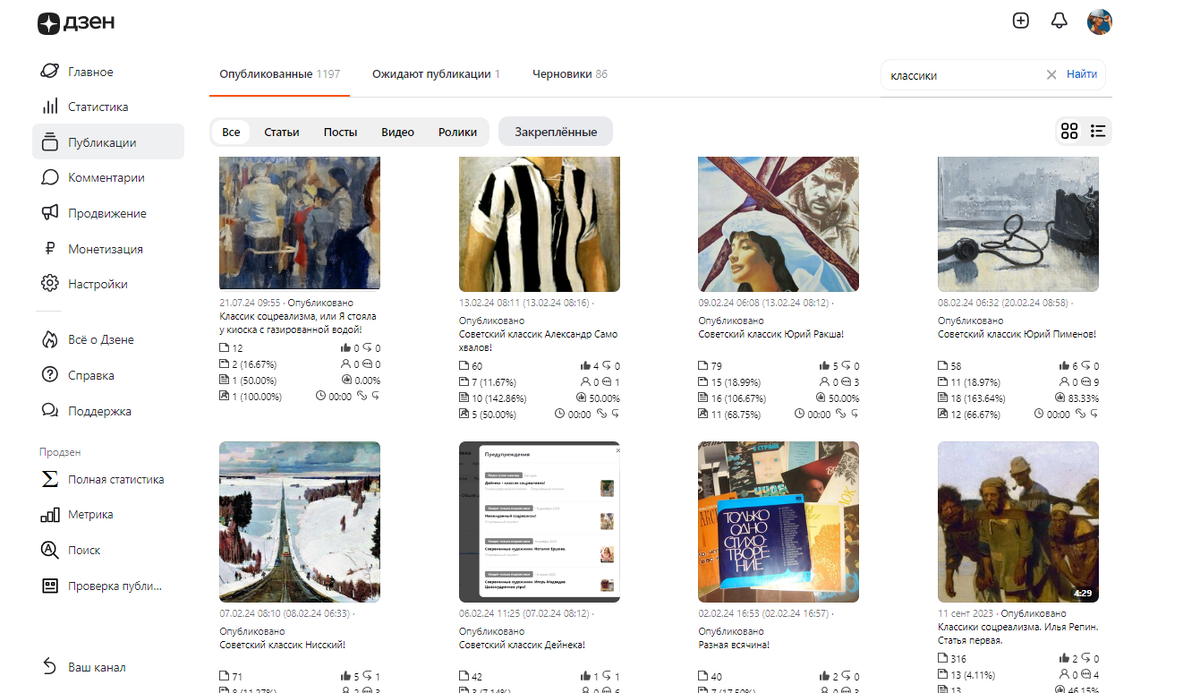
Task: Click the Метрика chart icon
Action: pyautogui.click(x=49, y=515)
